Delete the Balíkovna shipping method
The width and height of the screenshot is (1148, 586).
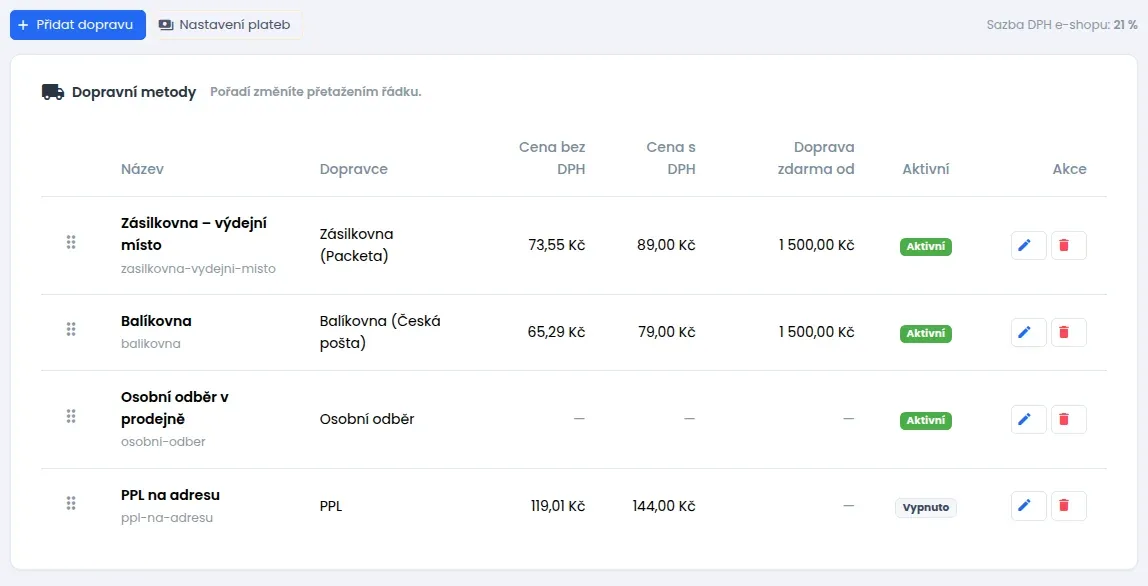tap(1068, 333)
